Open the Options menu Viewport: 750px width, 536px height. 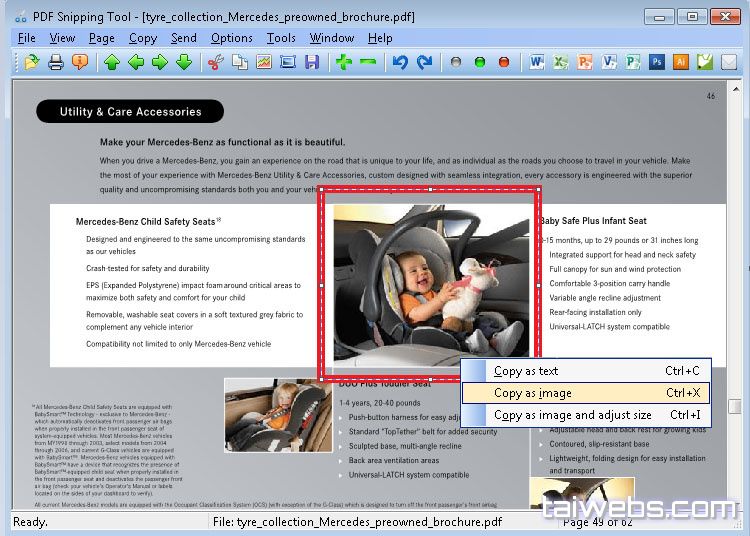tap(232, 38)
